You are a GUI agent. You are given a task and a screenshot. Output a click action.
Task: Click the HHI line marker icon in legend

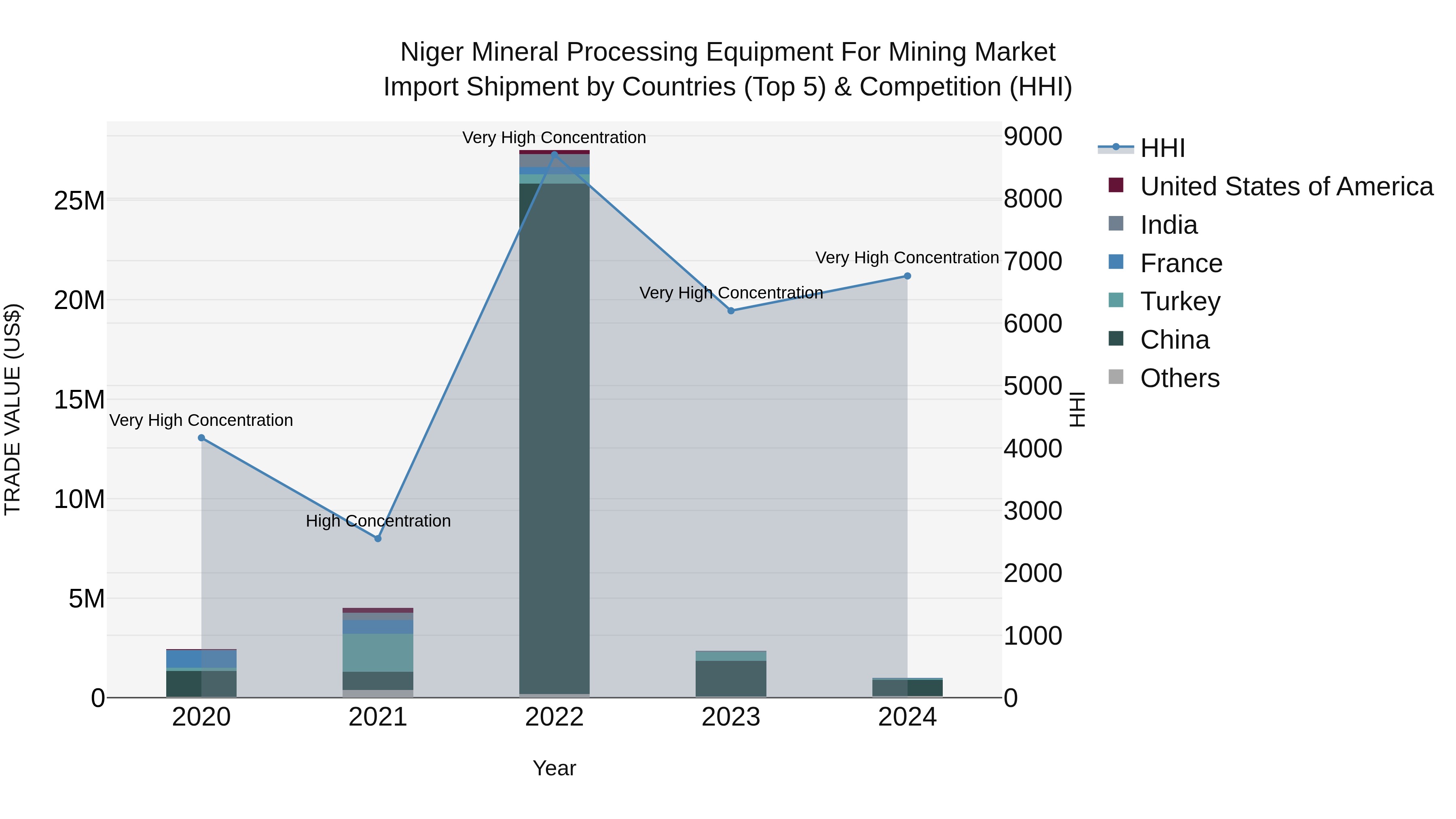(x=1116, y=147)
